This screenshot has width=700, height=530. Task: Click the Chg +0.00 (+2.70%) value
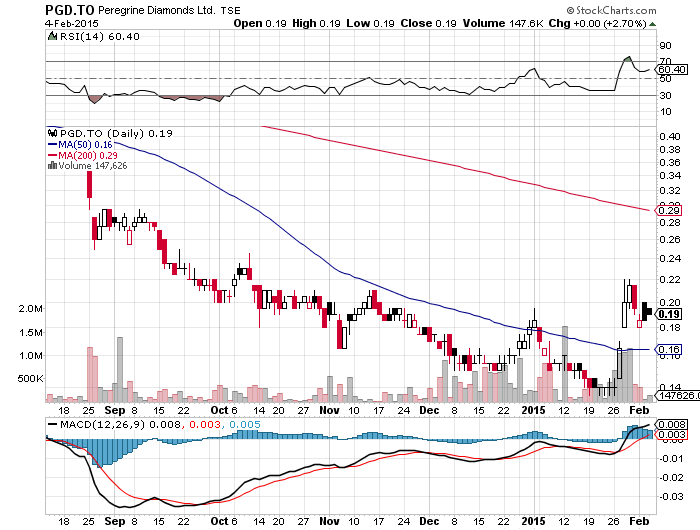point(597,23)
